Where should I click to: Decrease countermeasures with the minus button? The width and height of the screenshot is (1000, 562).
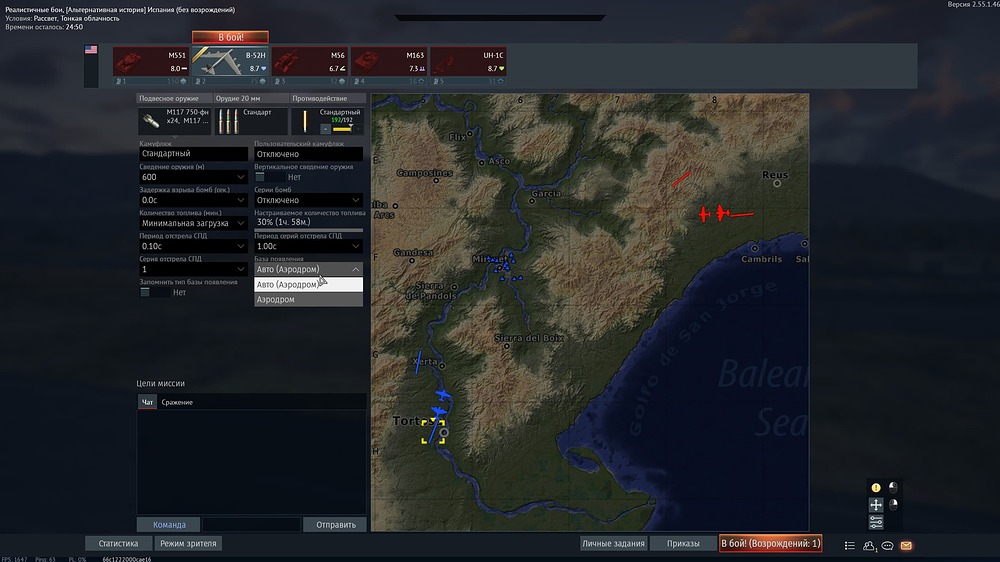pos(325,129)
